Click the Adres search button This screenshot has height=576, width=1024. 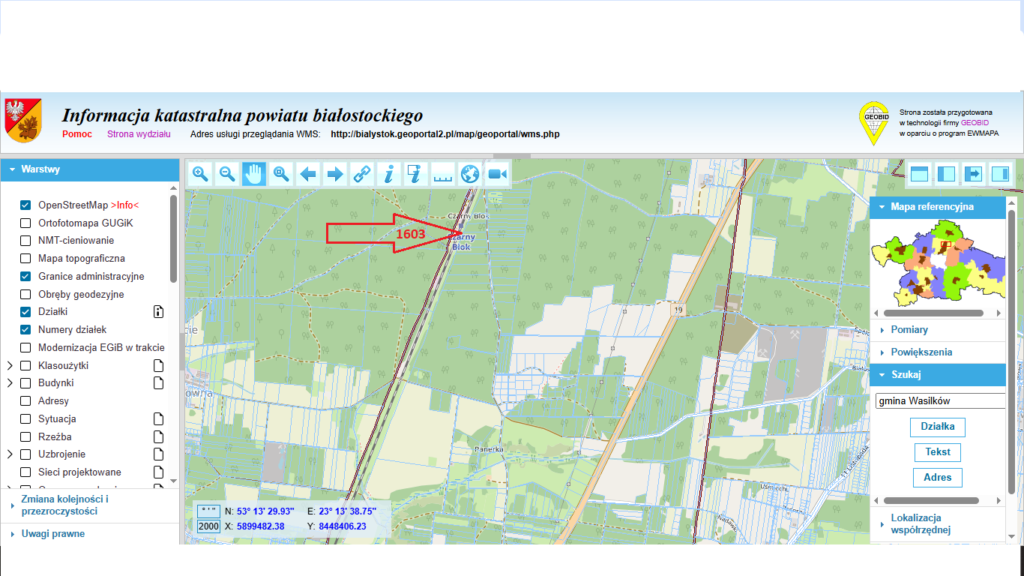point(937,477)
